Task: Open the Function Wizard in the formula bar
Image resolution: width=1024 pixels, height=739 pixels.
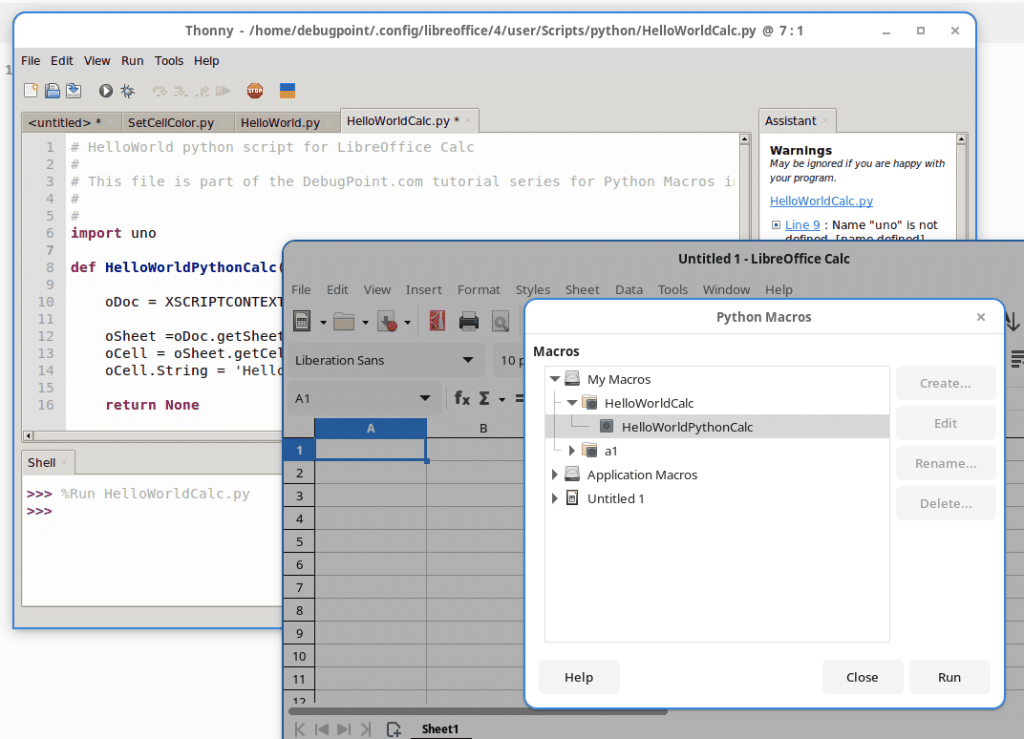Action: (x=461, y=398)
